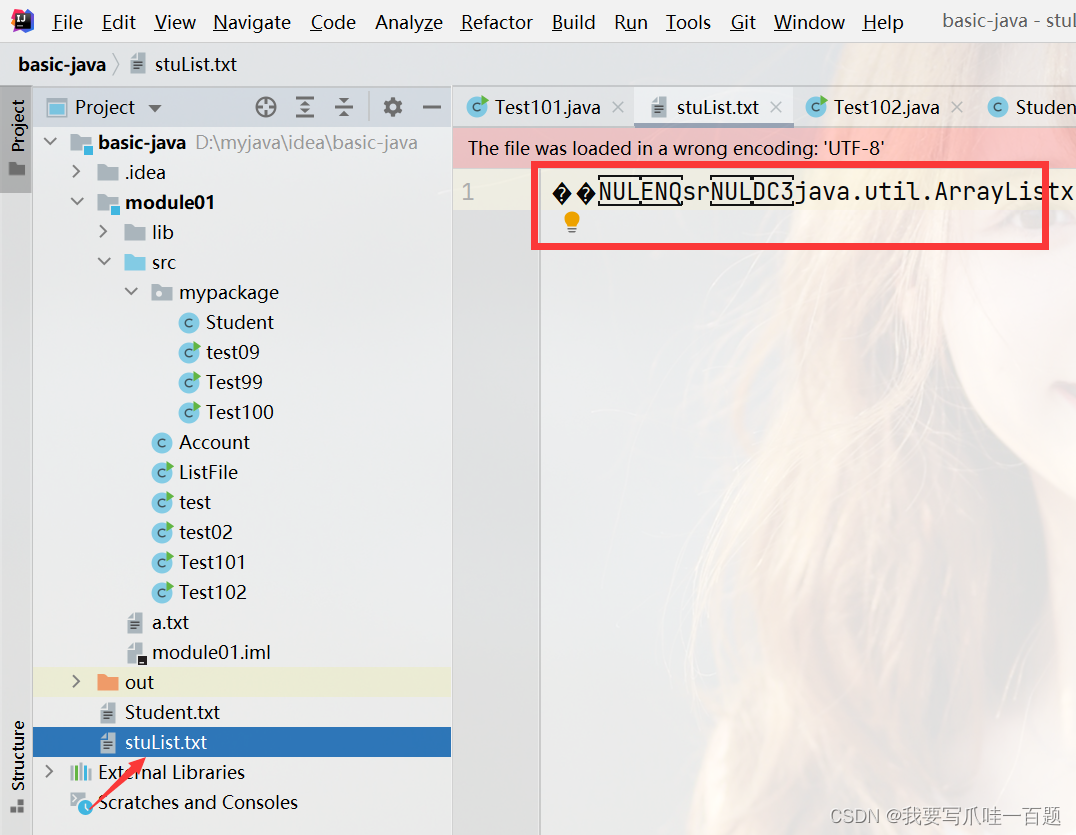Hide the Project tool window
Viewport: 1076px width, 835px height.
pos(430,107)
